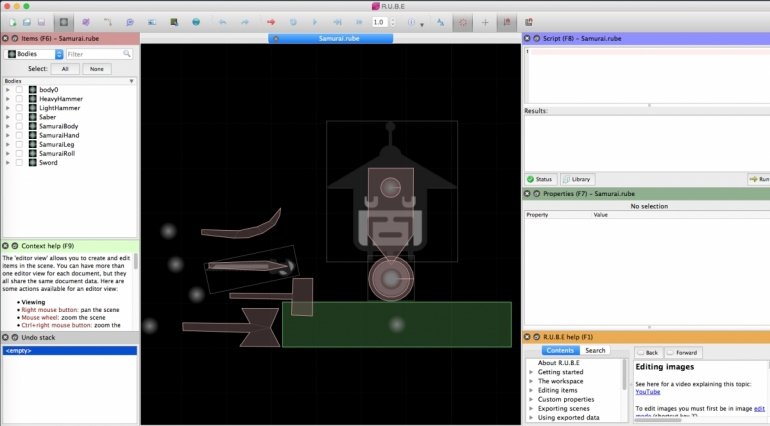Click the New document toolbar icon

pyautogui.click(x=11, y=21)
